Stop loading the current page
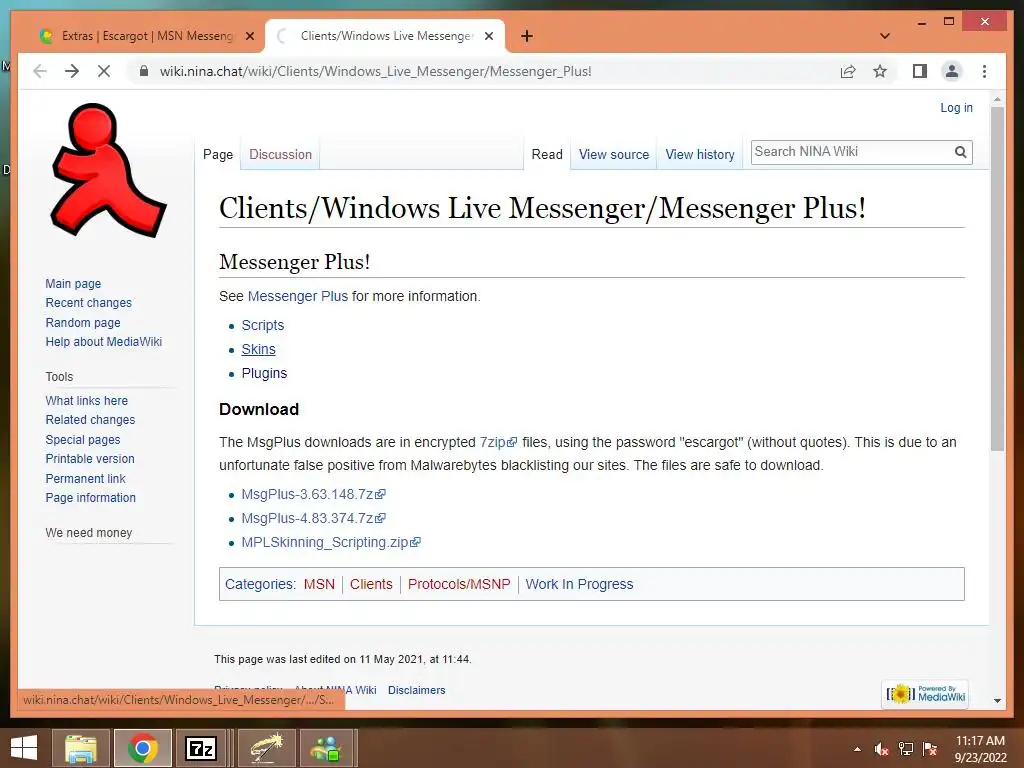1024x768 pixels. [104, 71]
